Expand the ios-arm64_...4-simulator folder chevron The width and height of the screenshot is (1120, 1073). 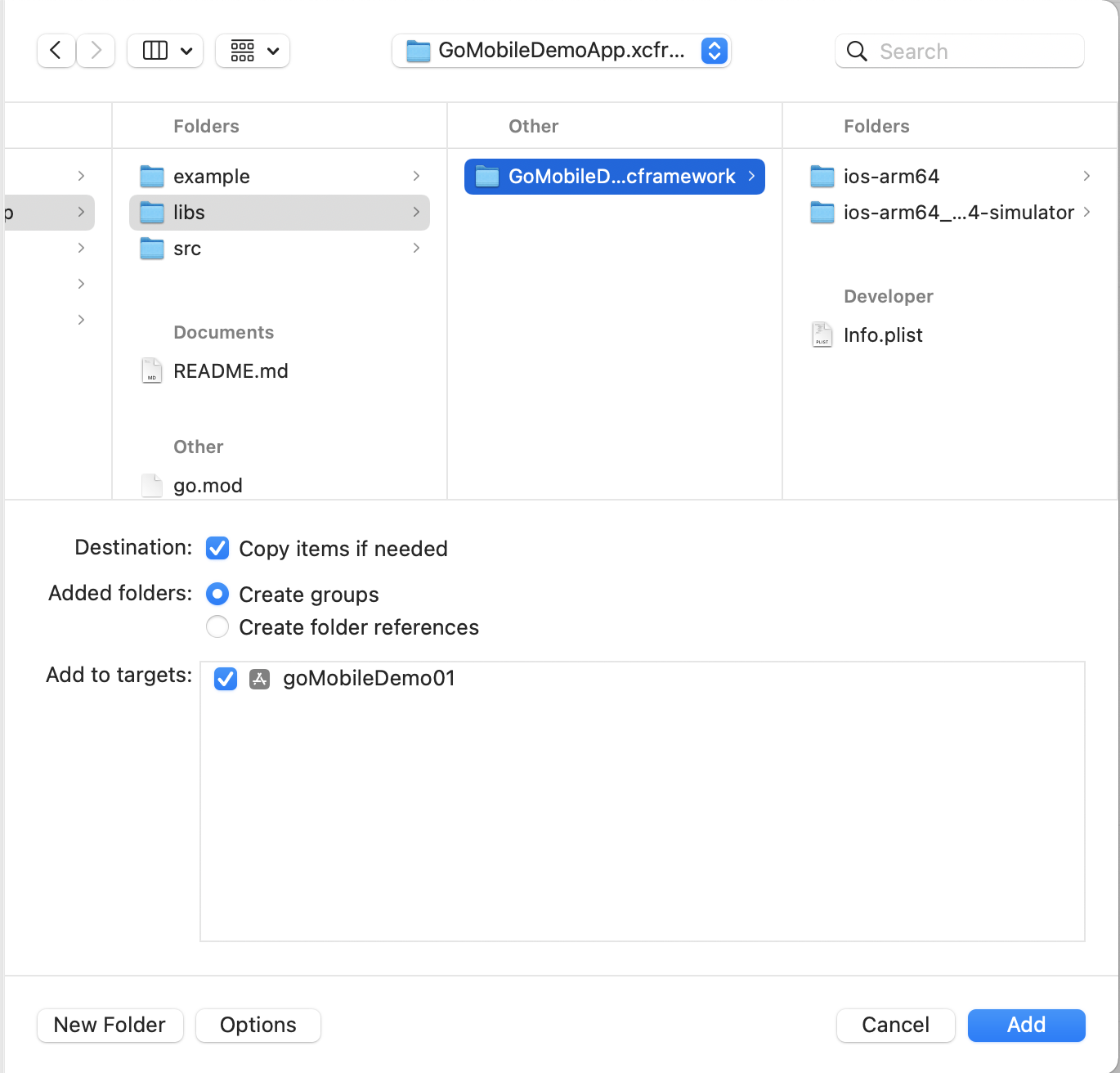point(1087,212)
